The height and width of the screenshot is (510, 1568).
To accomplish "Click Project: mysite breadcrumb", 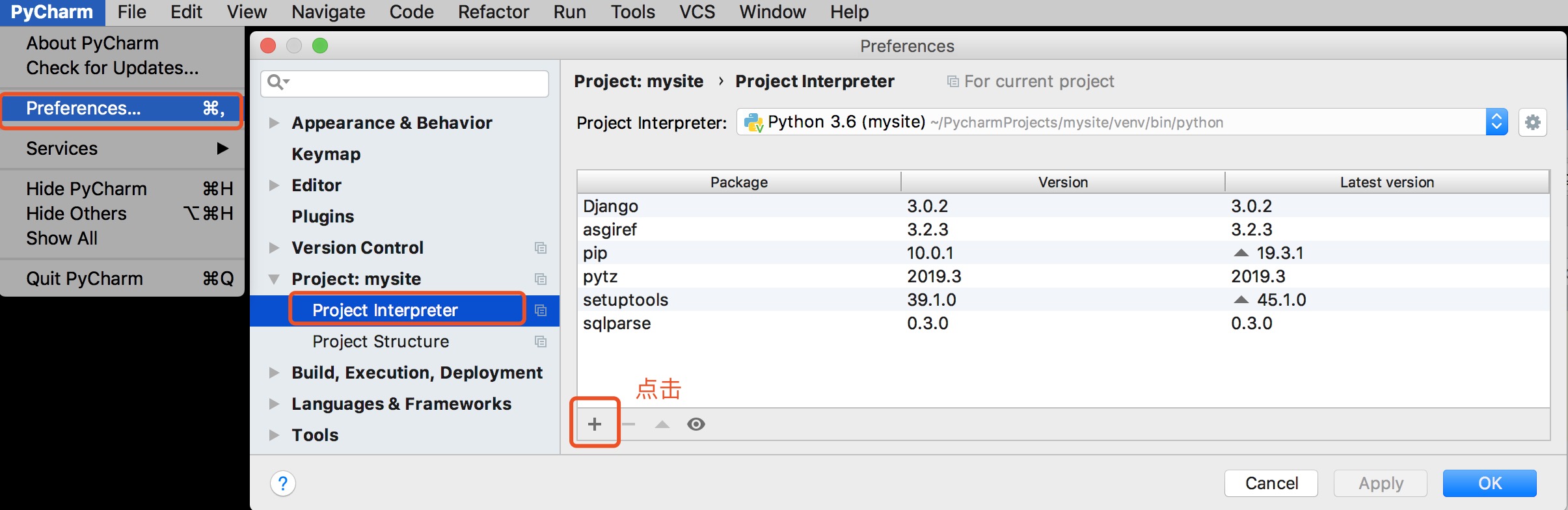I will pos(638,81).
